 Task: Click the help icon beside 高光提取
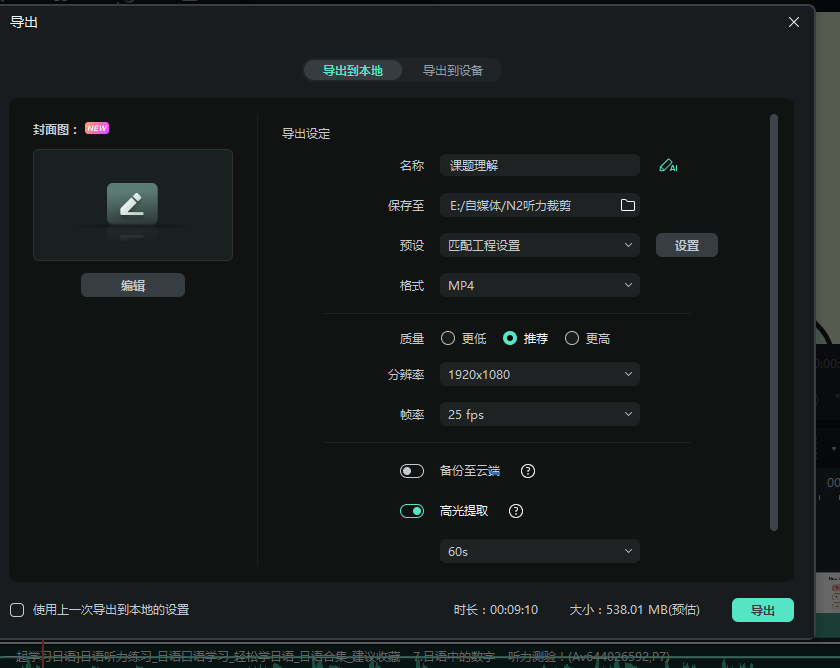point(515,511)
